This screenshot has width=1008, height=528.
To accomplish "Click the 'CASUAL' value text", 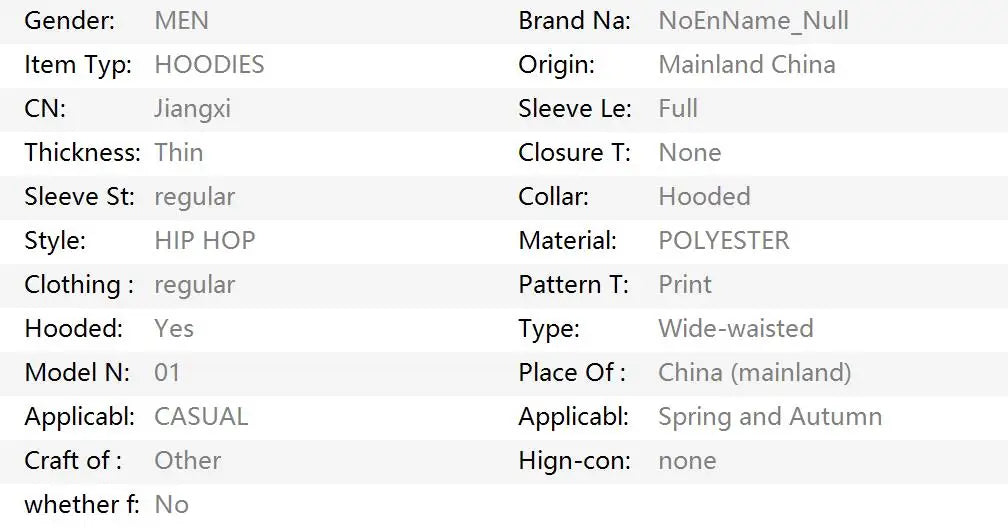I will click(x=200, y=417).
